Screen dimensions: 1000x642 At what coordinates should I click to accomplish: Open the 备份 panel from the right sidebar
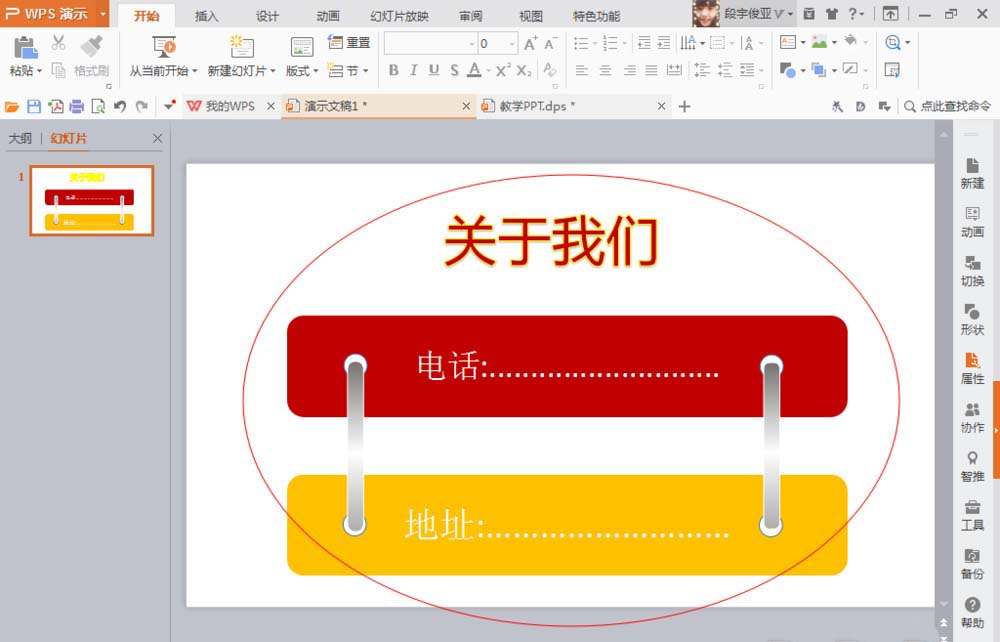[x=972, y=565]
